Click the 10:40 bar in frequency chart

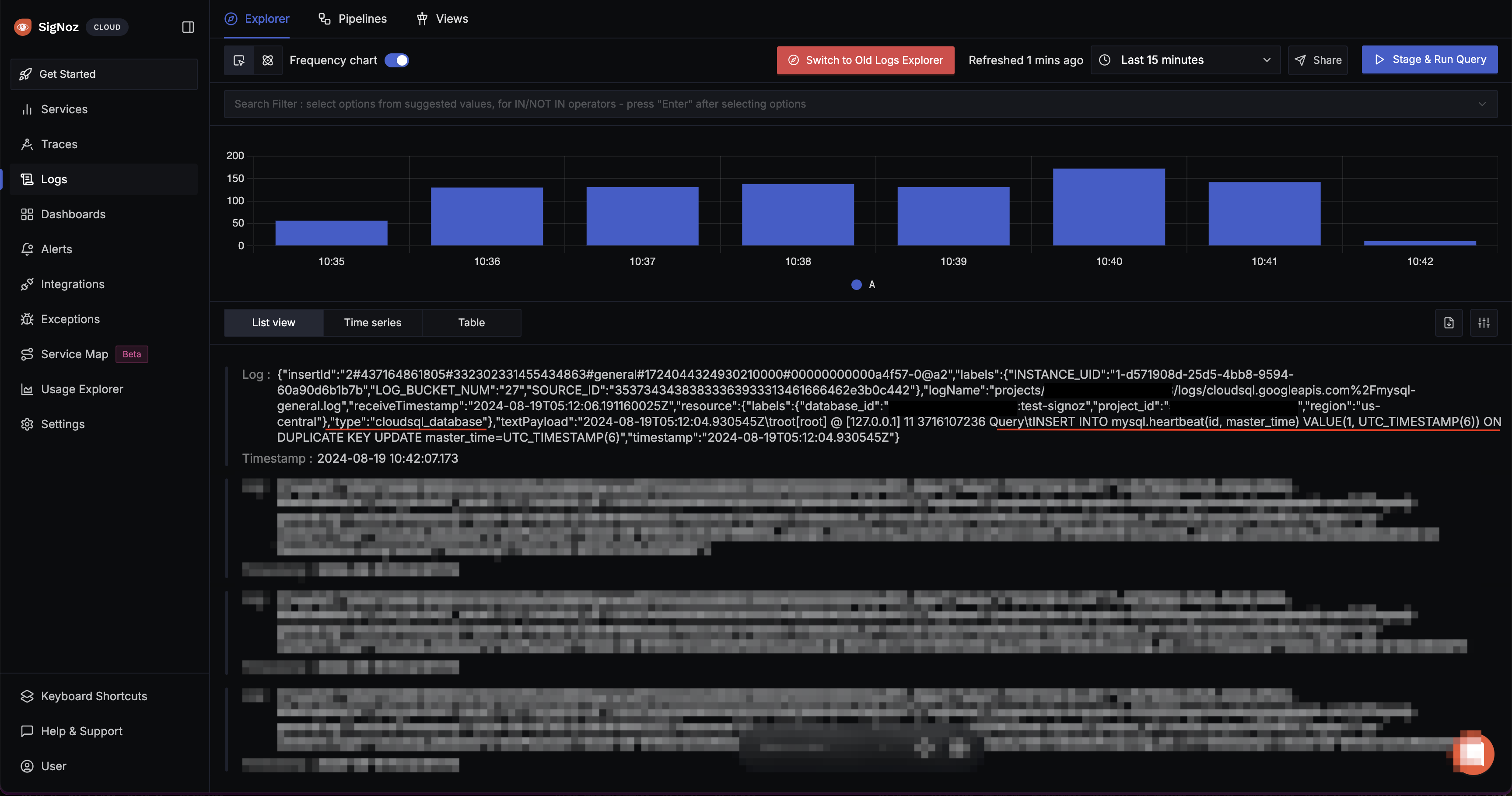click(1109, 207)
